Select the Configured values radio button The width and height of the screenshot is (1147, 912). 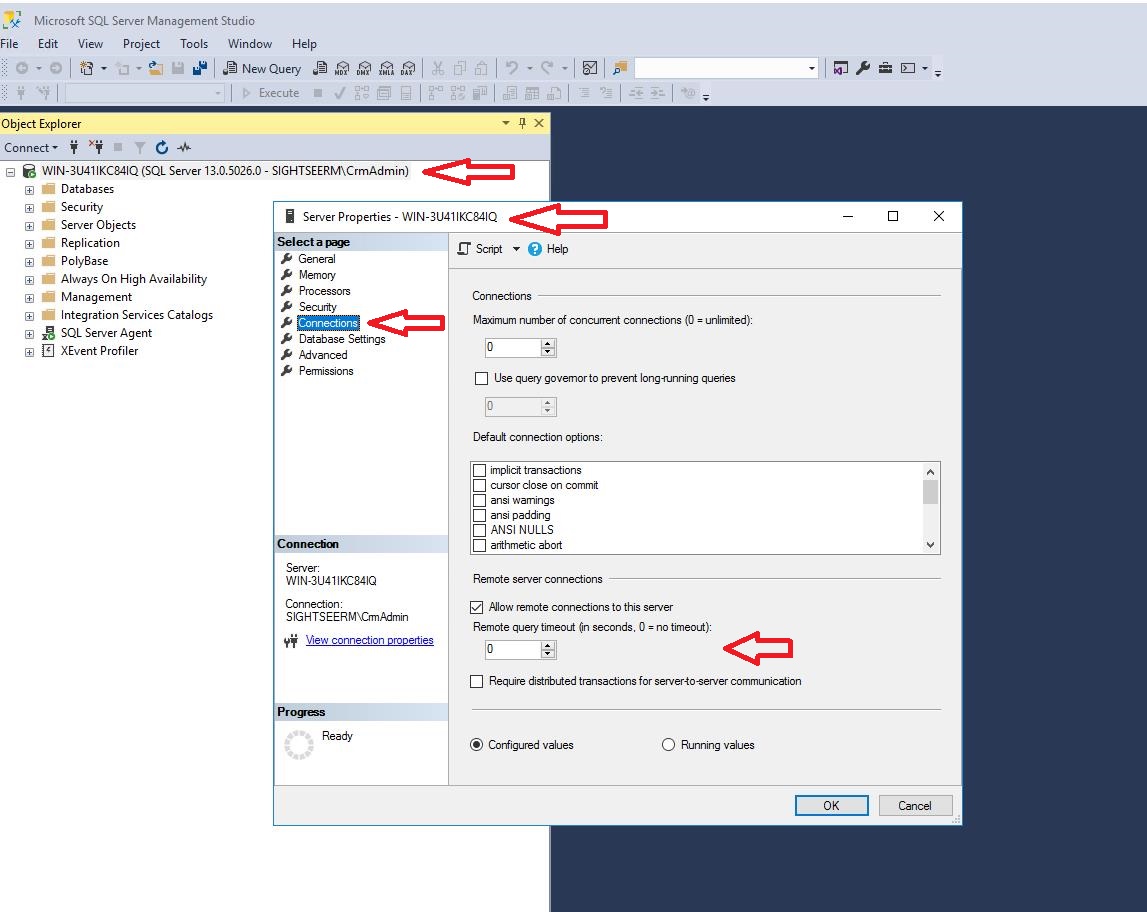coord(476,745)
